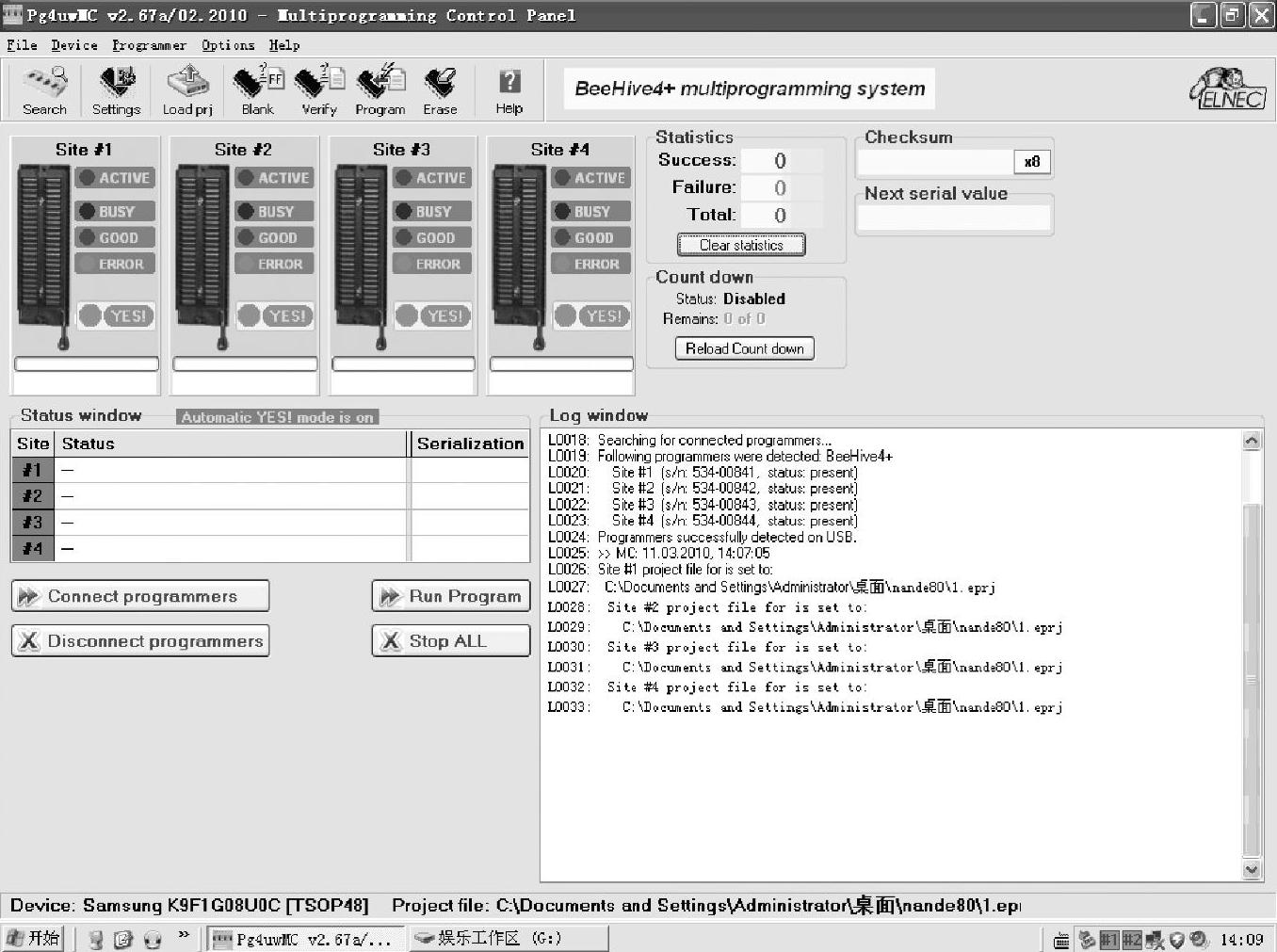Click the Serialization column header
This screenshot has height=952, width=1277.
[470, 444]
